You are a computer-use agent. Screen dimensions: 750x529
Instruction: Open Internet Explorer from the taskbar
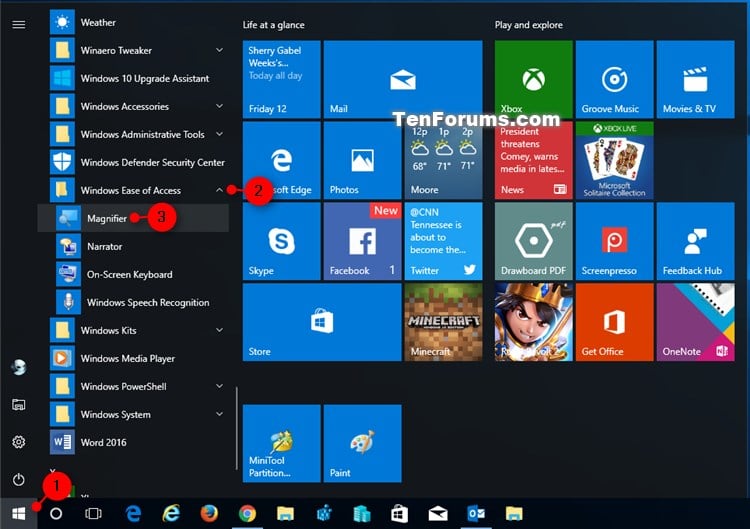(x=171, y=514)
